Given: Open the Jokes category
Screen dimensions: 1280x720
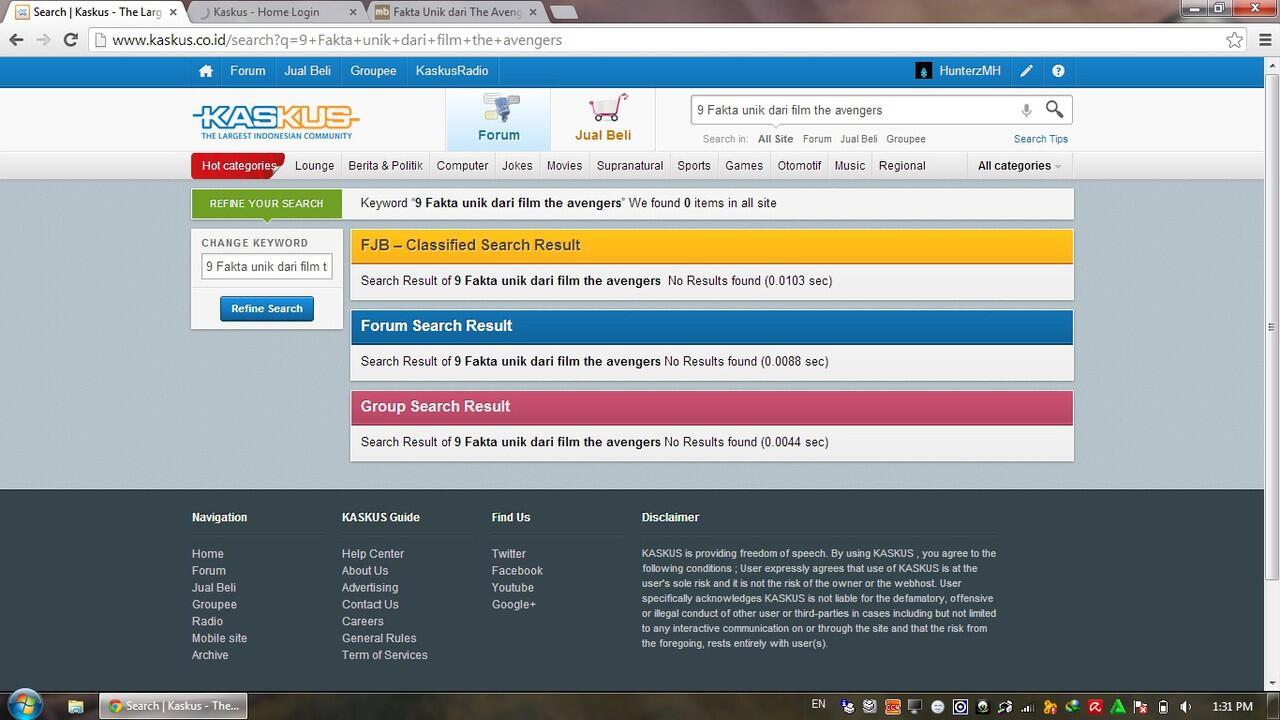Looking at the screenshot, I should coord(517,166).
